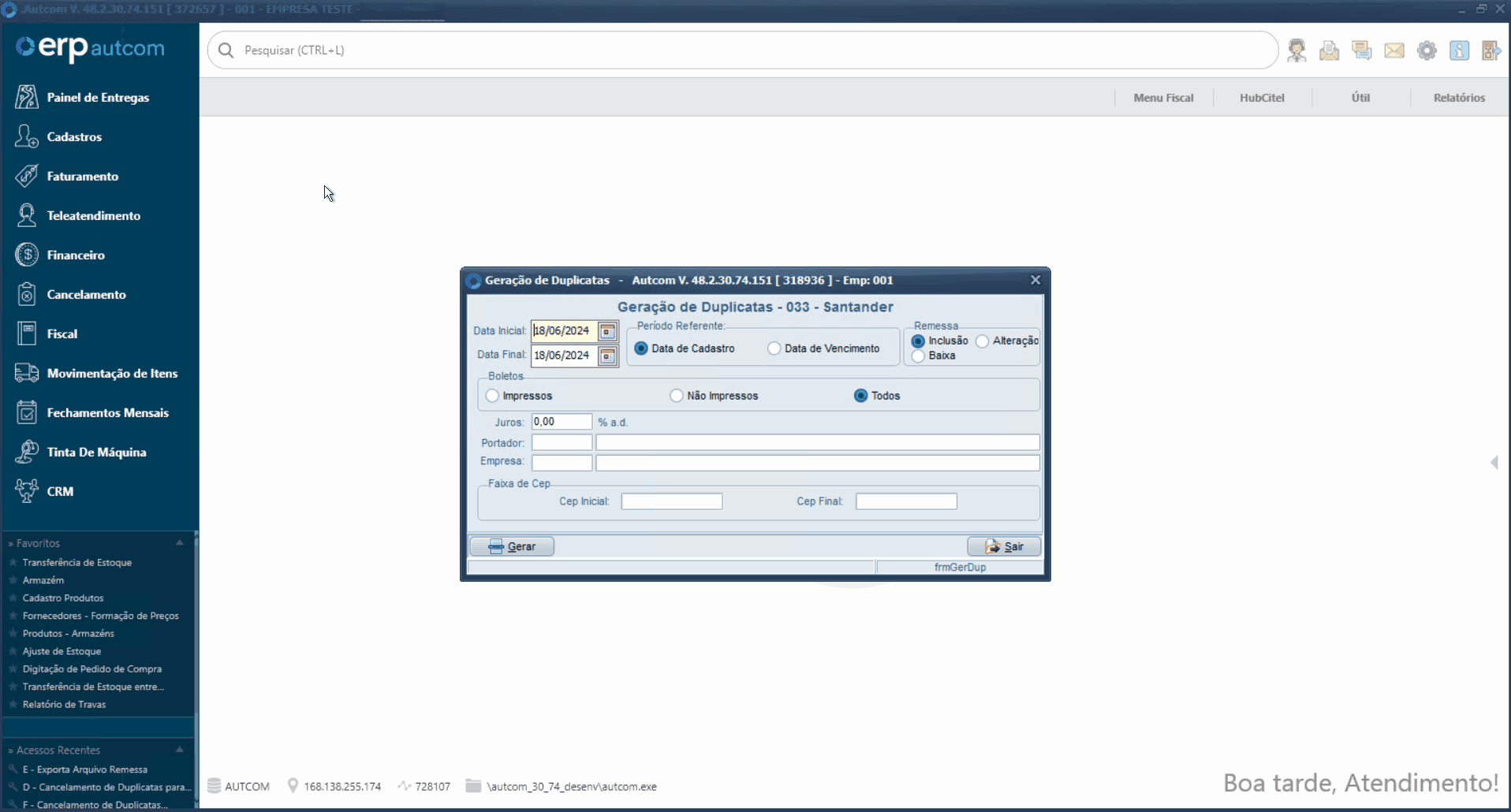Open the HubCitel menu
Screen dimensions: 1511x812
click(1262, 98)
